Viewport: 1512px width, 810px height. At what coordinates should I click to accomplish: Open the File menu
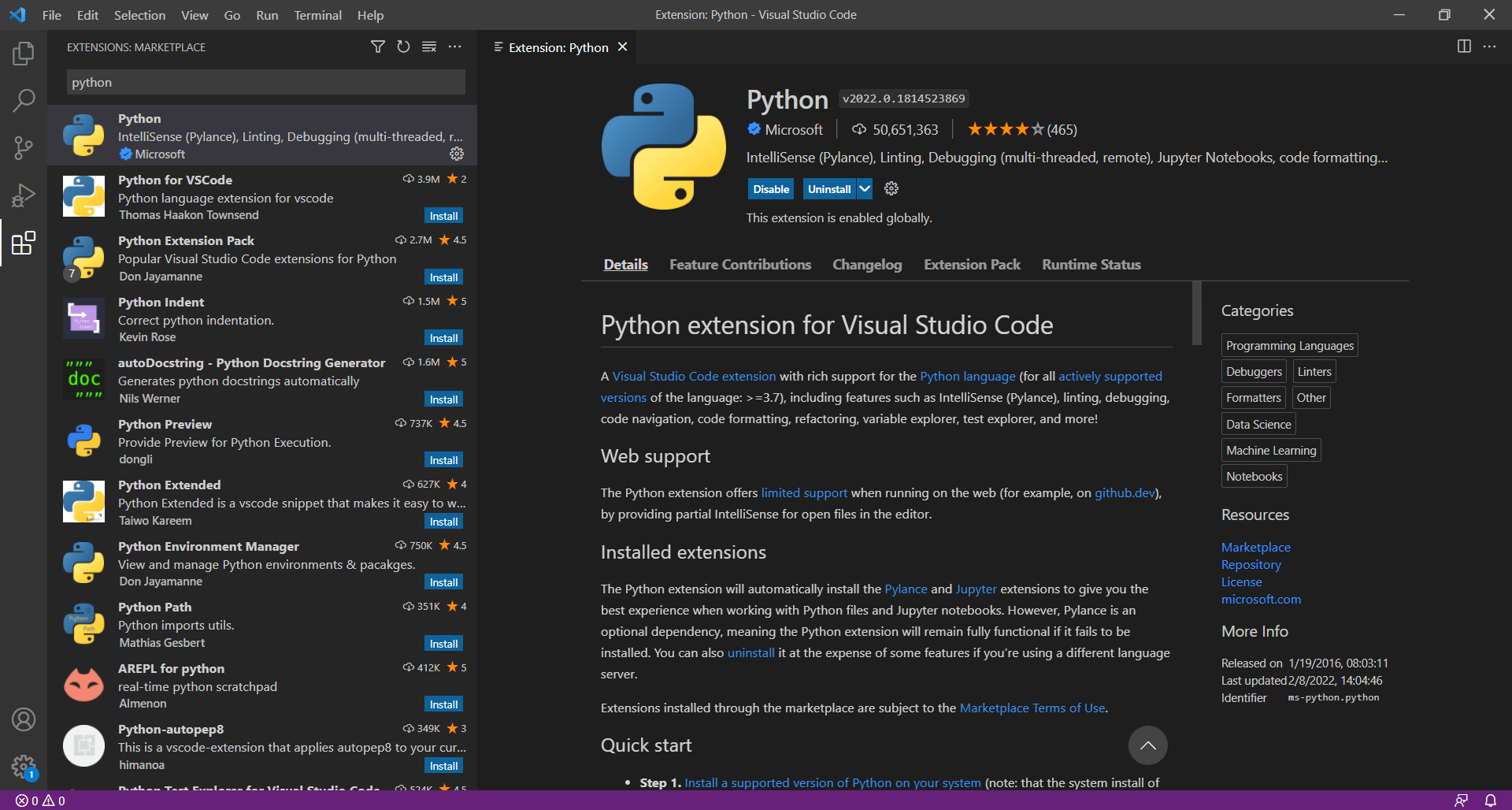[x=51, y=15]
